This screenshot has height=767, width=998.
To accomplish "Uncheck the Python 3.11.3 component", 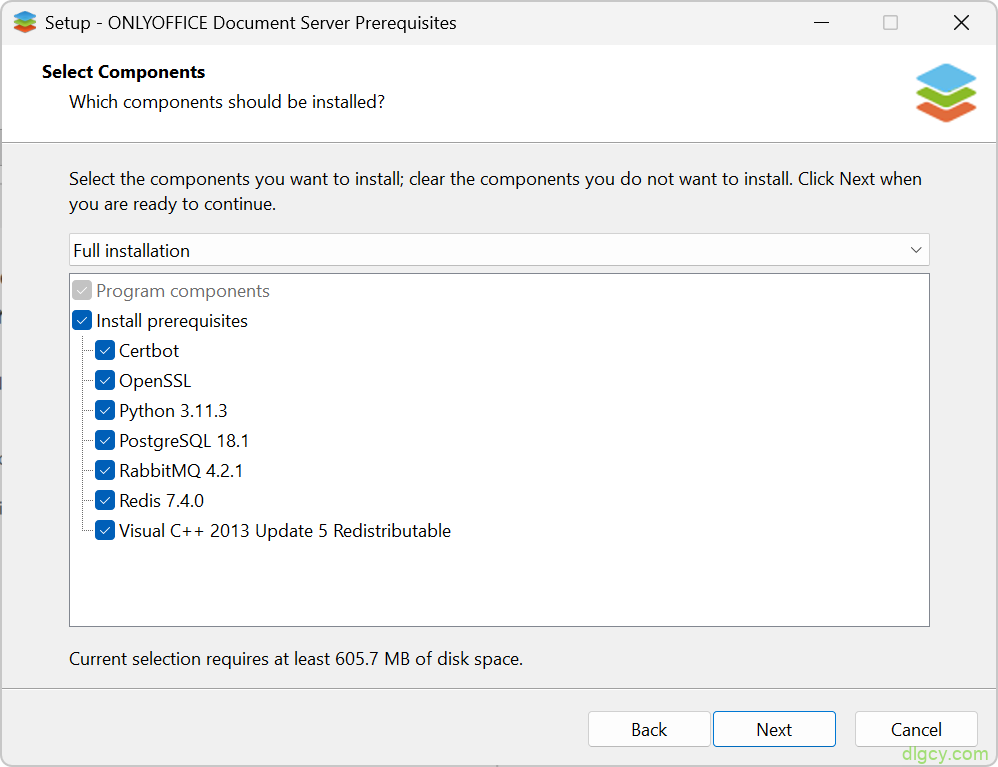I will point(105,410).
